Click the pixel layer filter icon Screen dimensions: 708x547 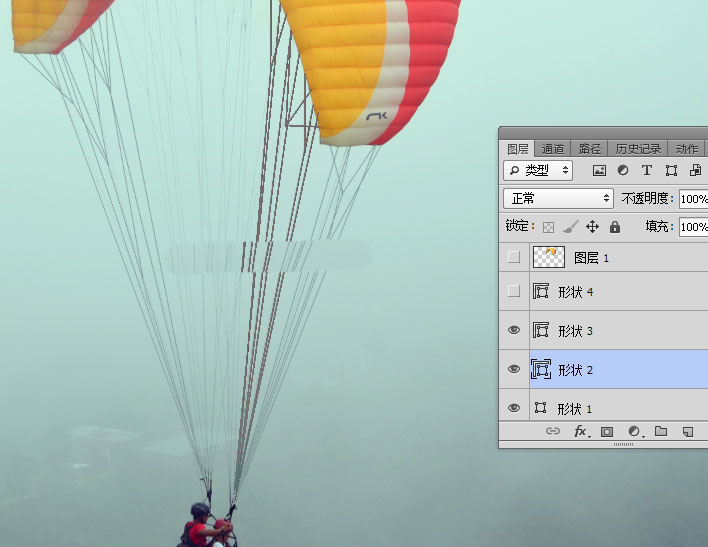(600, 171)
